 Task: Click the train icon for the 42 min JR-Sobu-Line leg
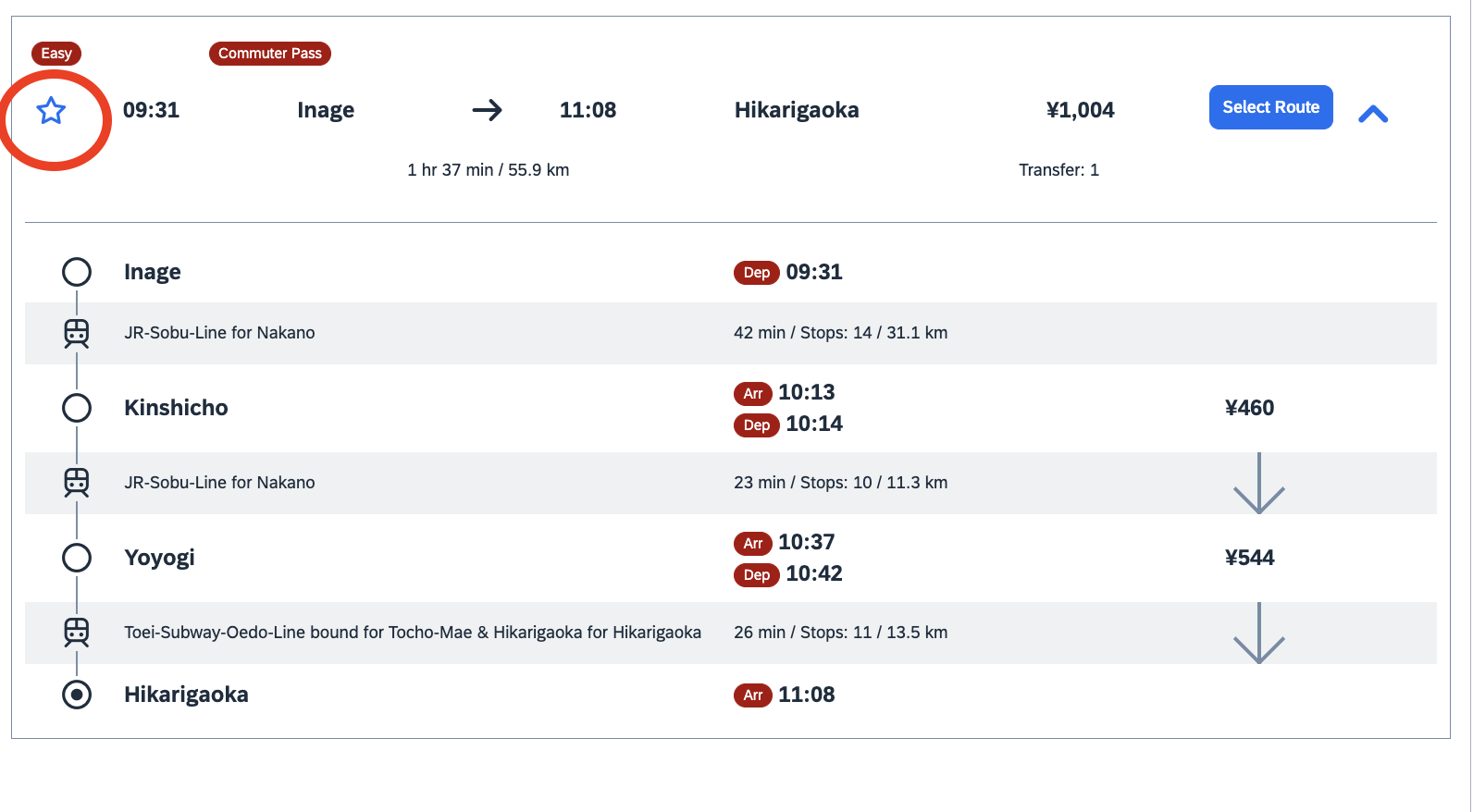77,333
